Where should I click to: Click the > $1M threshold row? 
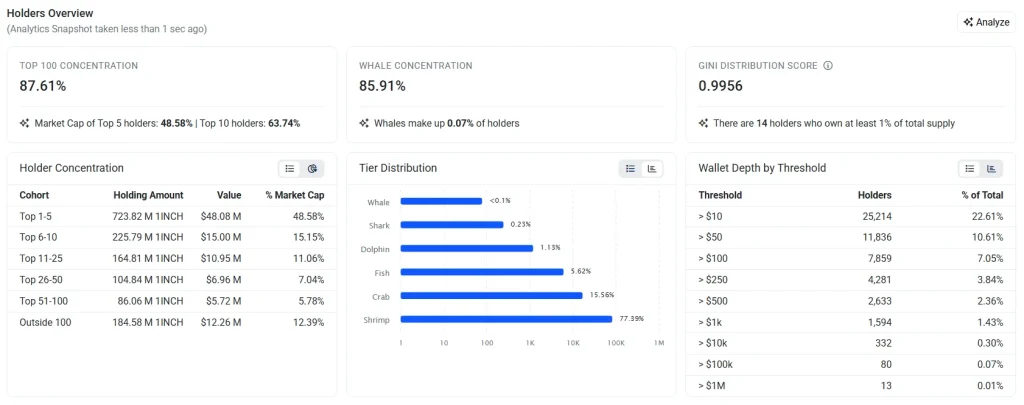850,386
